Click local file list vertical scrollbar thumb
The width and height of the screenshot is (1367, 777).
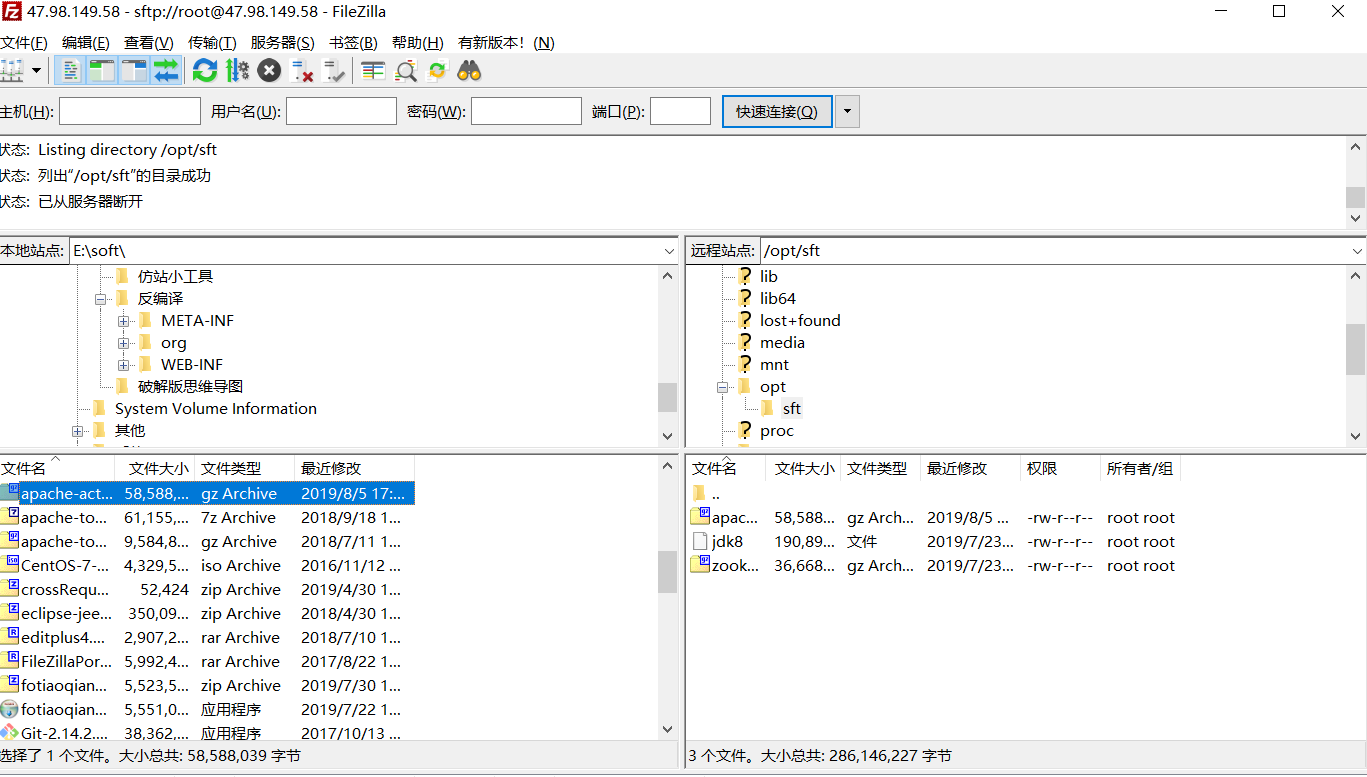(x=667, y=571)
